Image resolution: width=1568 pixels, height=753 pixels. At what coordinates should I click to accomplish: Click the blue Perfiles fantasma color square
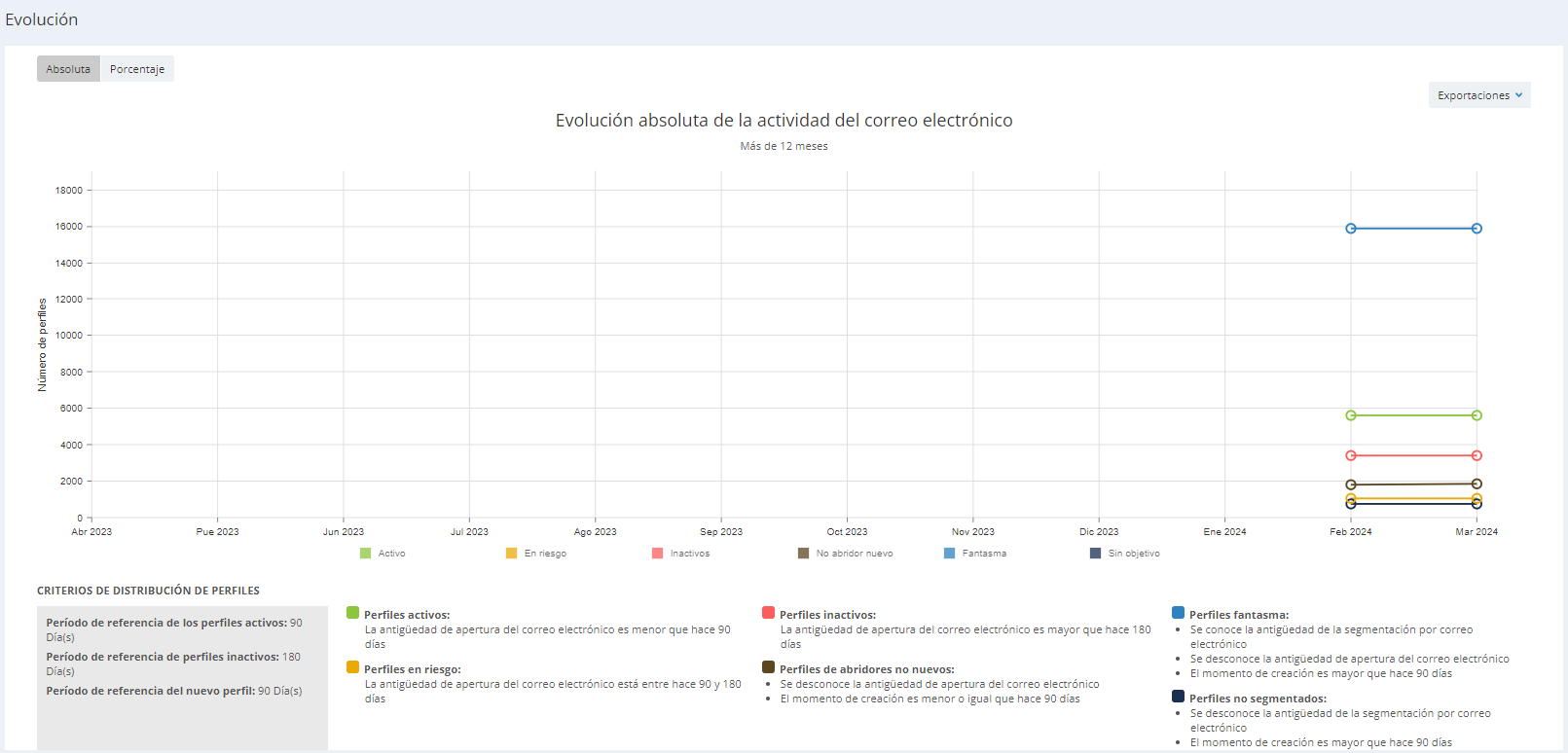click(x=1178, y=613)
